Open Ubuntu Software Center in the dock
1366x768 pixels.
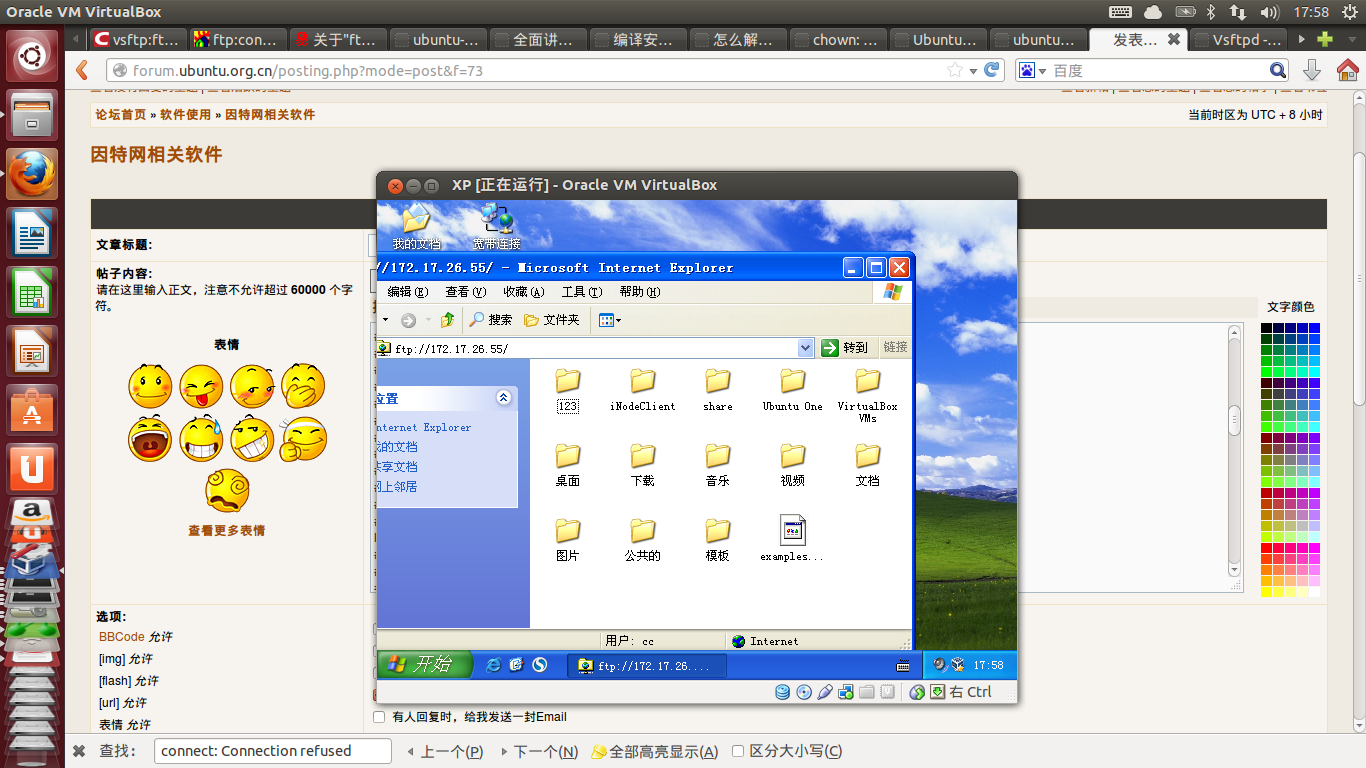(32, 410)
